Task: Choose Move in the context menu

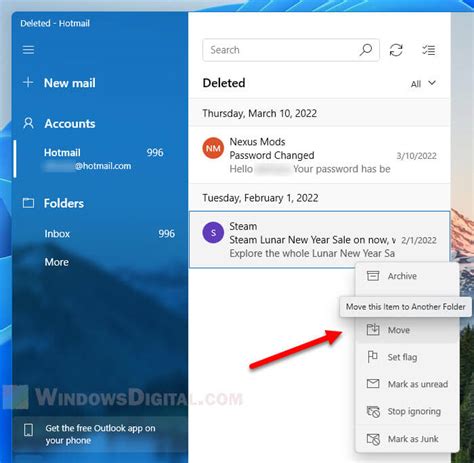Action: pos(407,330)
